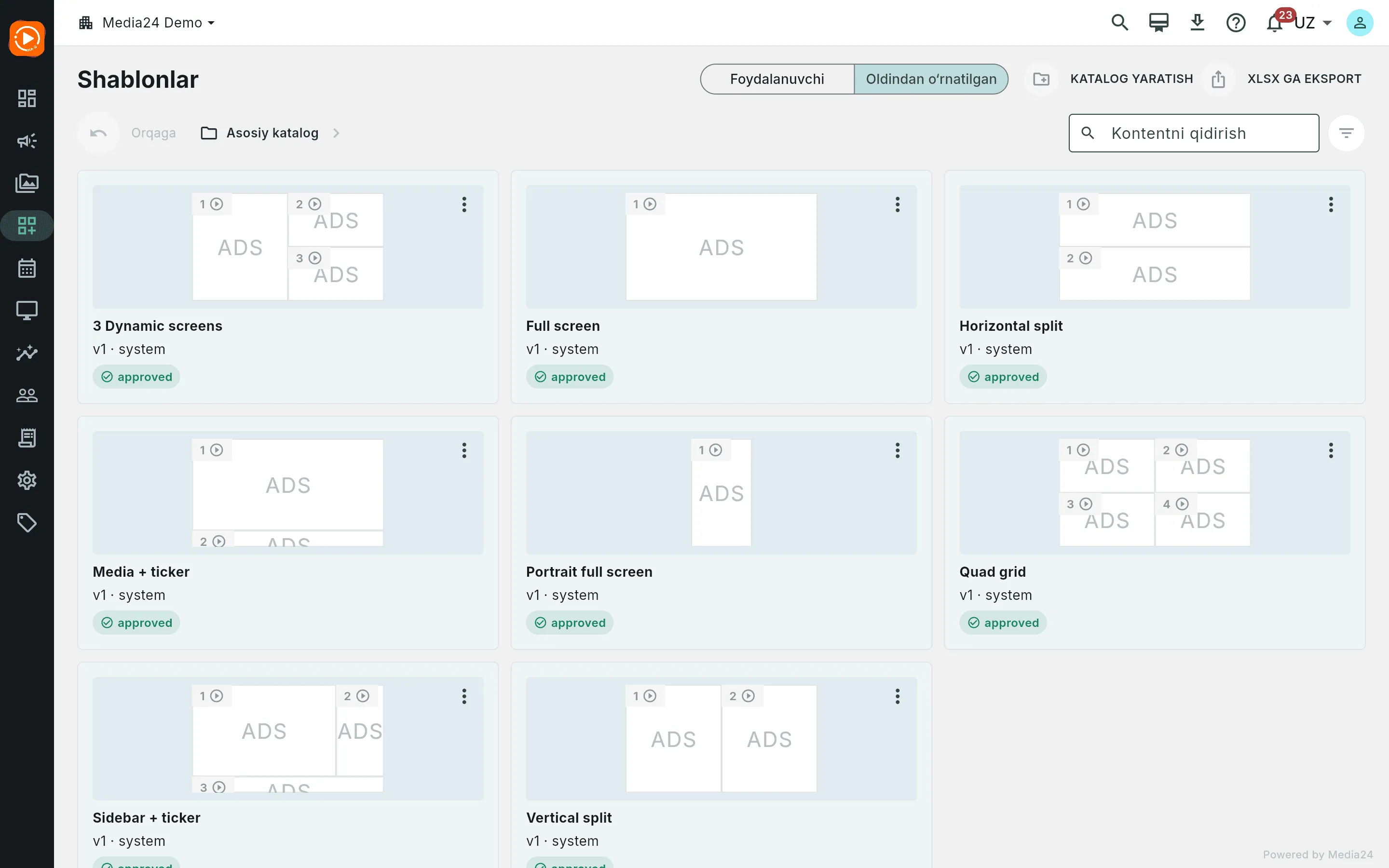Open the analytics chart icon
The height and width of the screenshot is (868, 1389).
[x=27, y=353]
